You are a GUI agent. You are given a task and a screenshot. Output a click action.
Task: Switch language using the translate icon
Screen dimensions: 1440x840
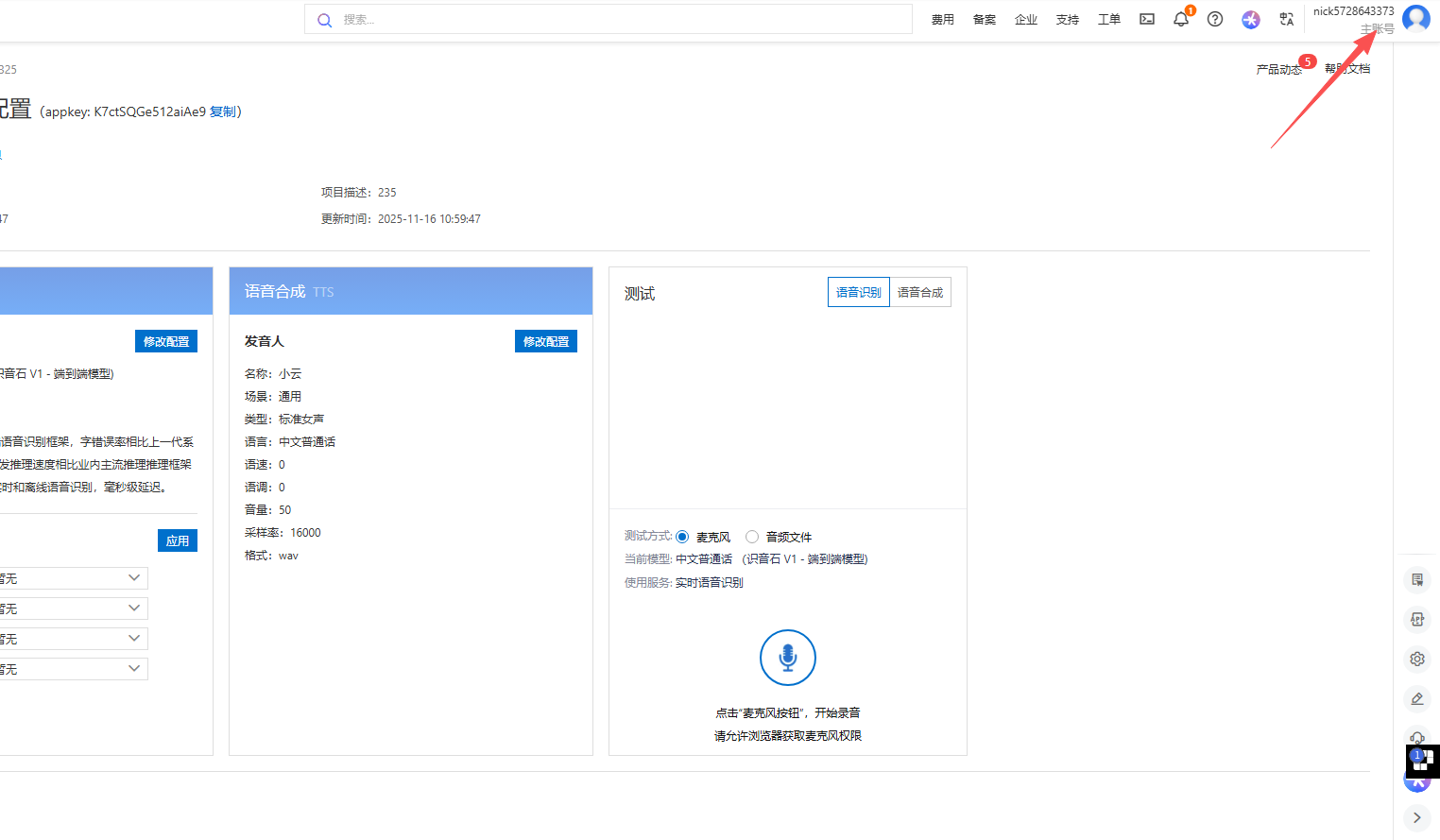point(1286,19)
